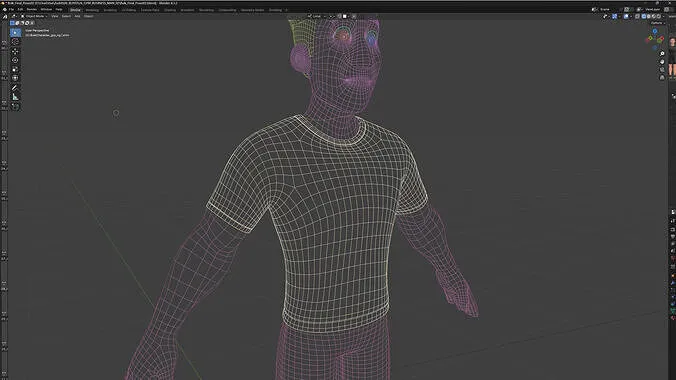Switch to the Animation workspace tab

(187, 10)
